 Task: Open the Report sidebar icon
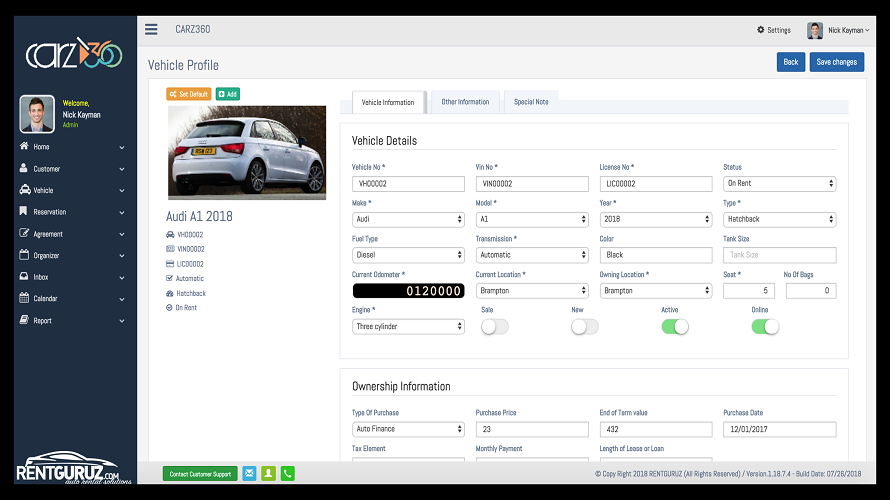tap(24, 320)
